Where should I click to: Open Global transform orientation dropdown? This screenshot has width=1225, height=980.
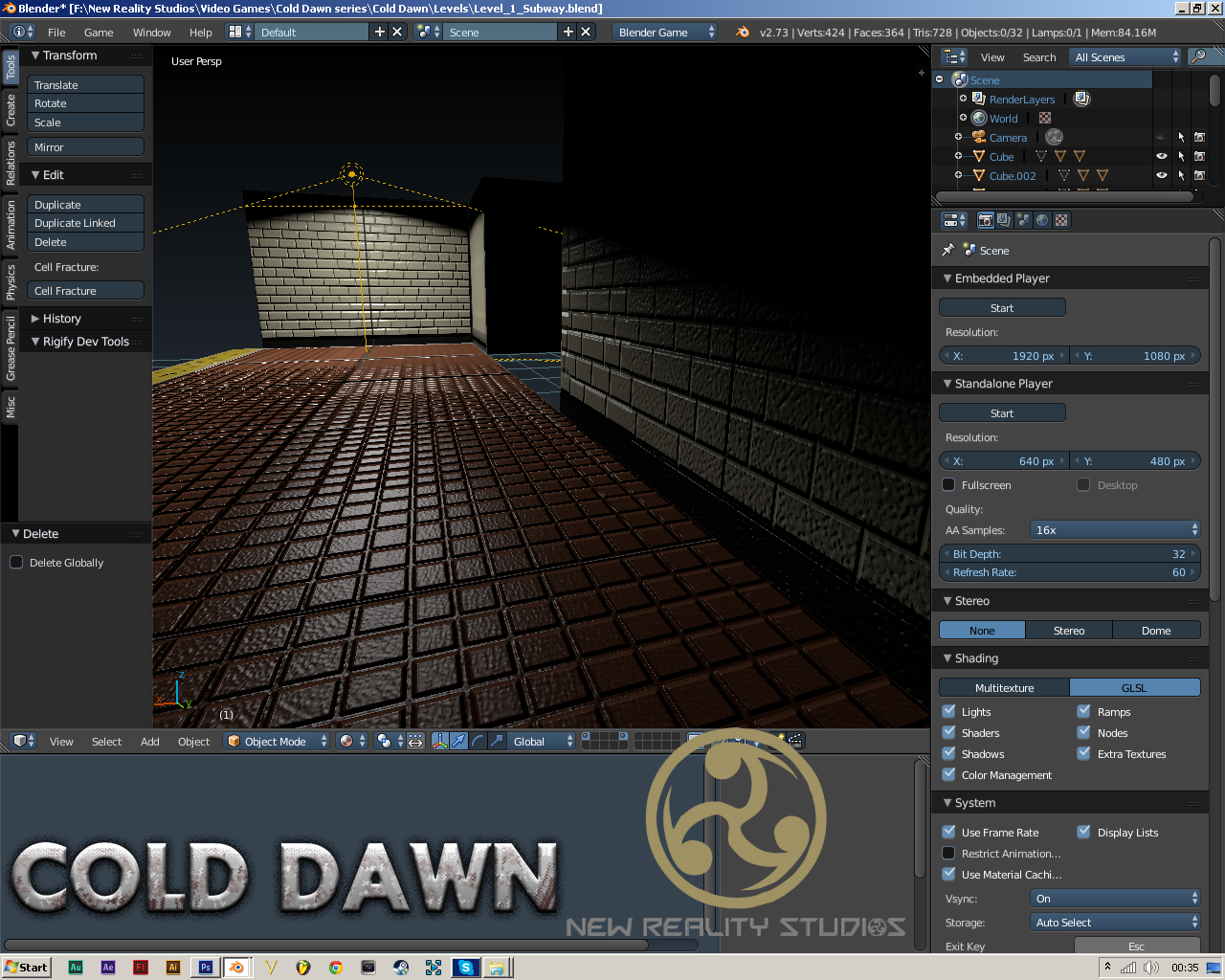pyautogui.click(x=542, y=741)
